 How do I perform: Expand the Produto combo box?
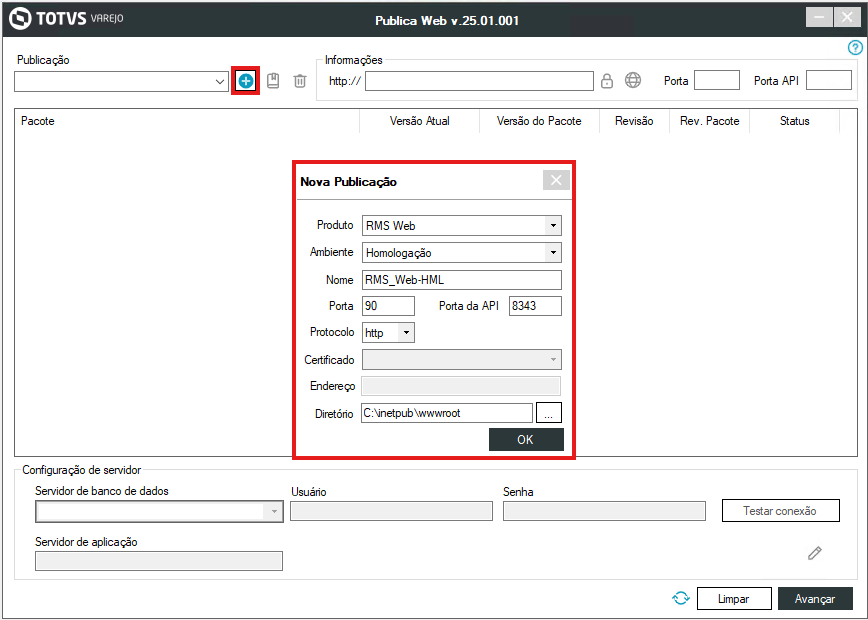pos(552,225)
